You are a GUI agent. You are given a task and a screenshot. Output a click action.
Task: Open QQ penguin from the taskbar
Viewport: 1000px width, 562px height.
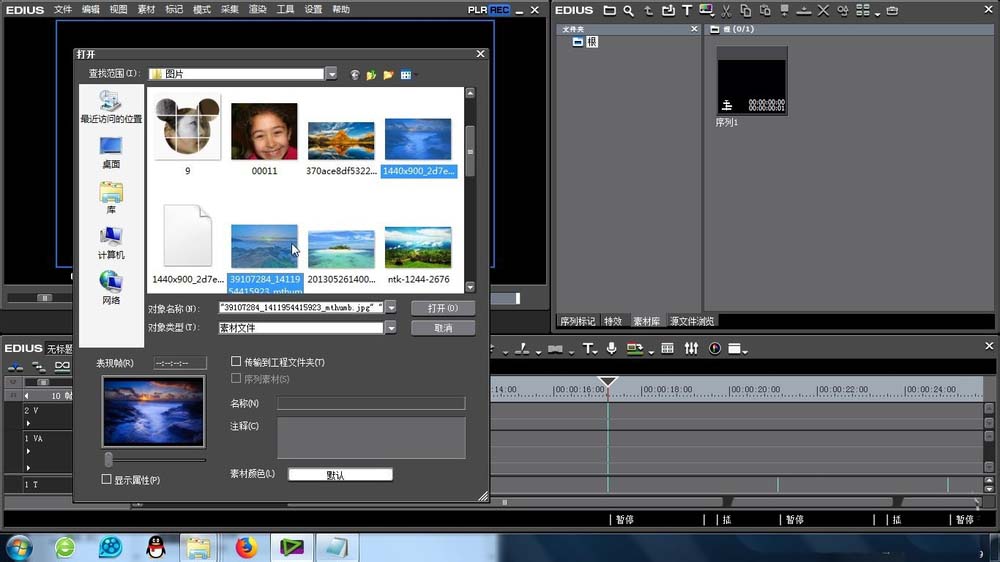click(156, 547)
